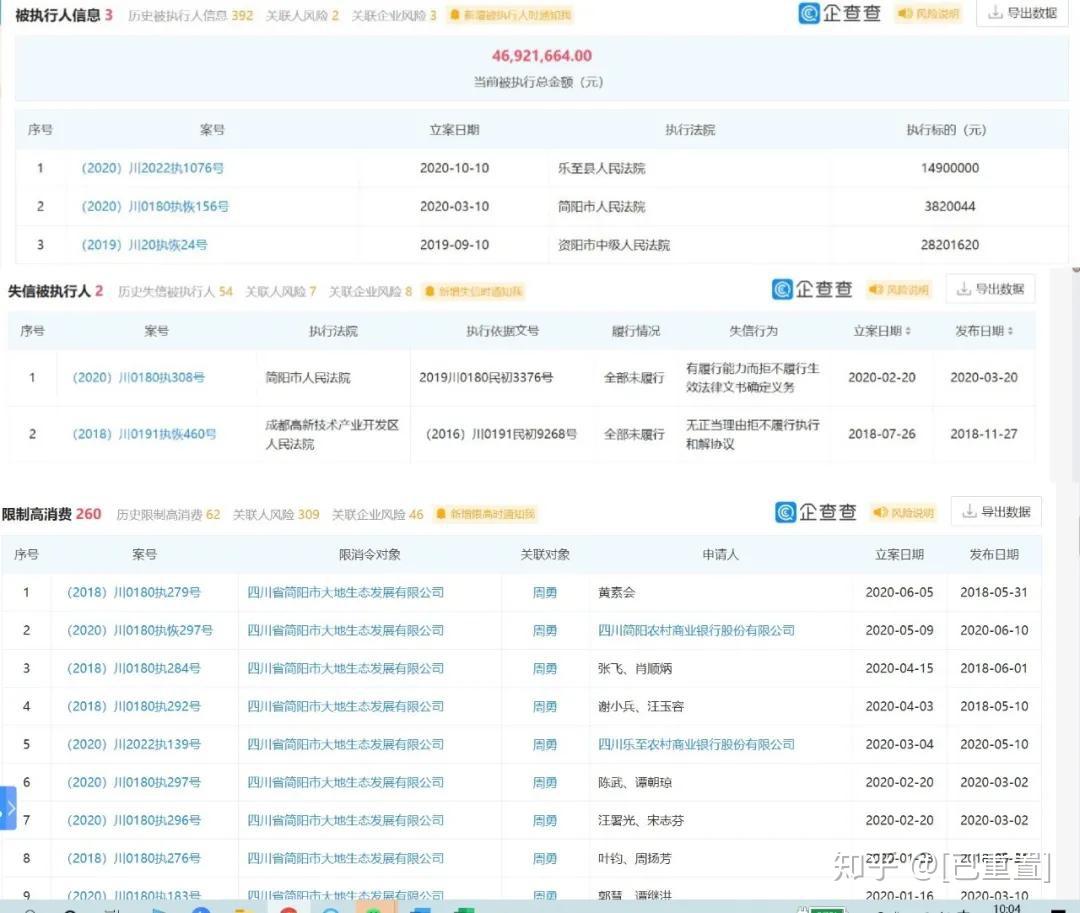The width and height of the screenshot is (1080, 913).
Task: Open 四川省简阳市大地生态发展有限公司 in the 黄素会 row
Action: (x=345, y=592)
